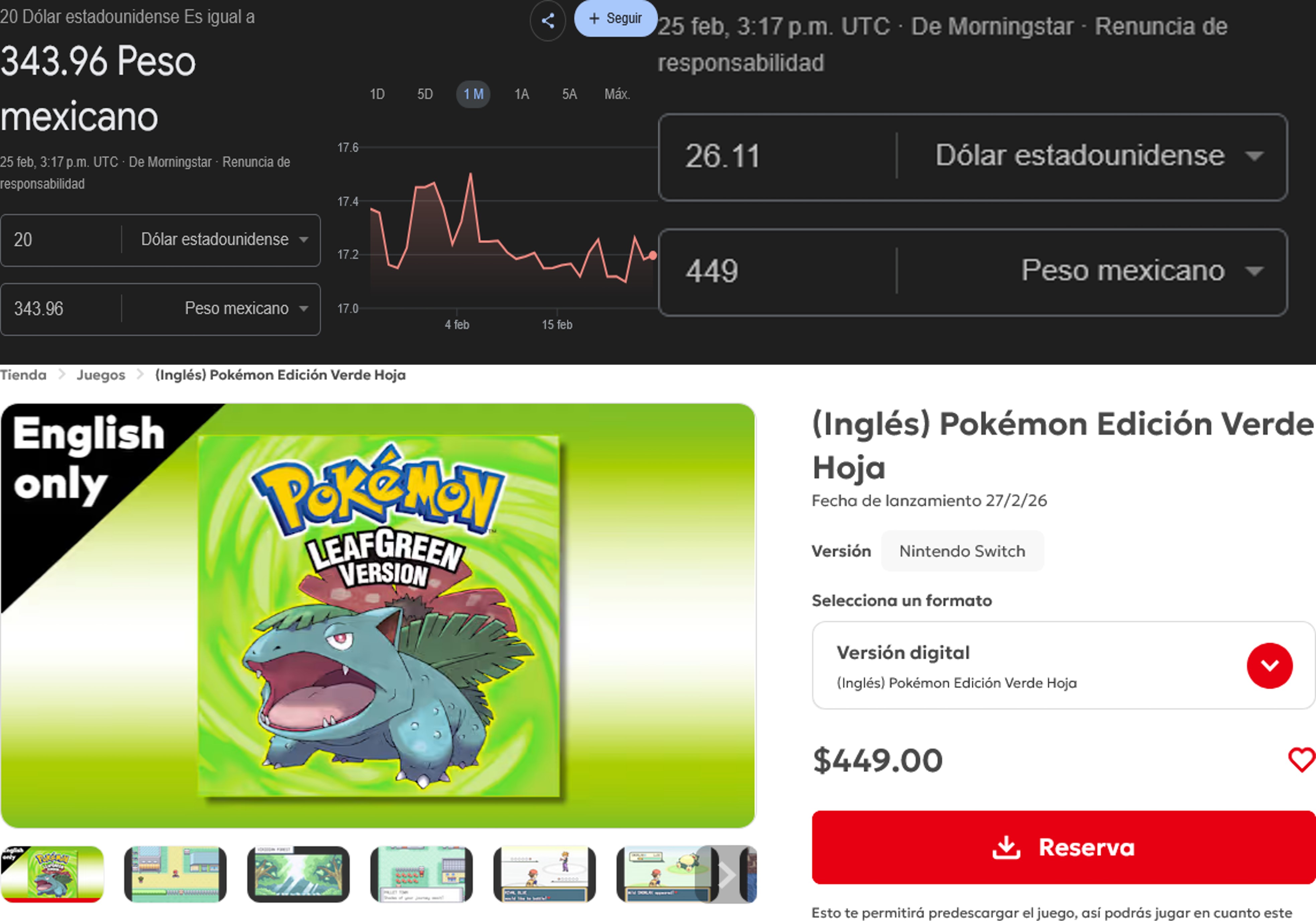Screen dimensions: 1316x921
Task: Click the share icon beside Seguir
Action: pyautogui.click(x=547, y=21)
